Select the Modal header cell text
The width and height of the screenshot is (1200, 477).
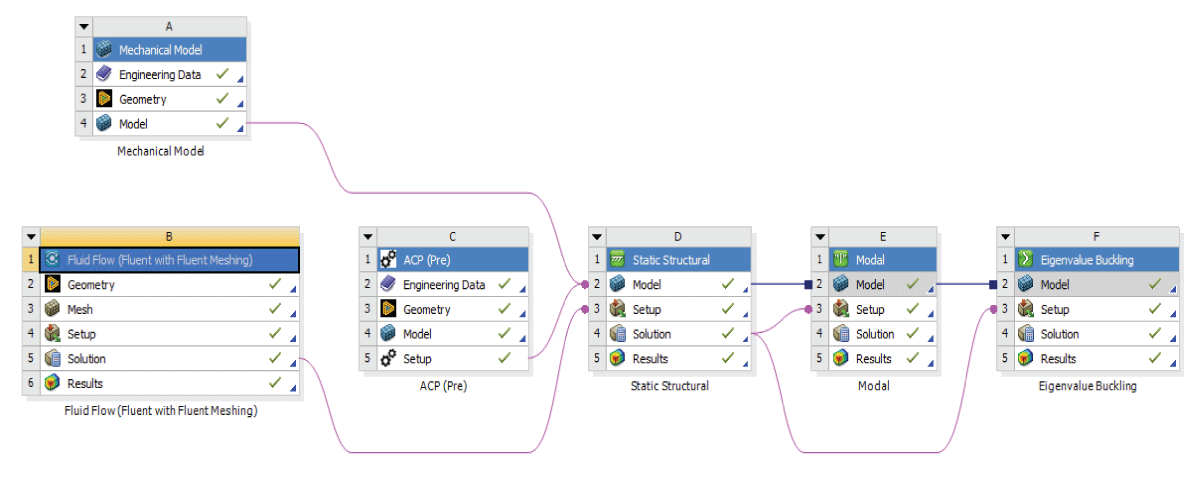tap(869, 260)
